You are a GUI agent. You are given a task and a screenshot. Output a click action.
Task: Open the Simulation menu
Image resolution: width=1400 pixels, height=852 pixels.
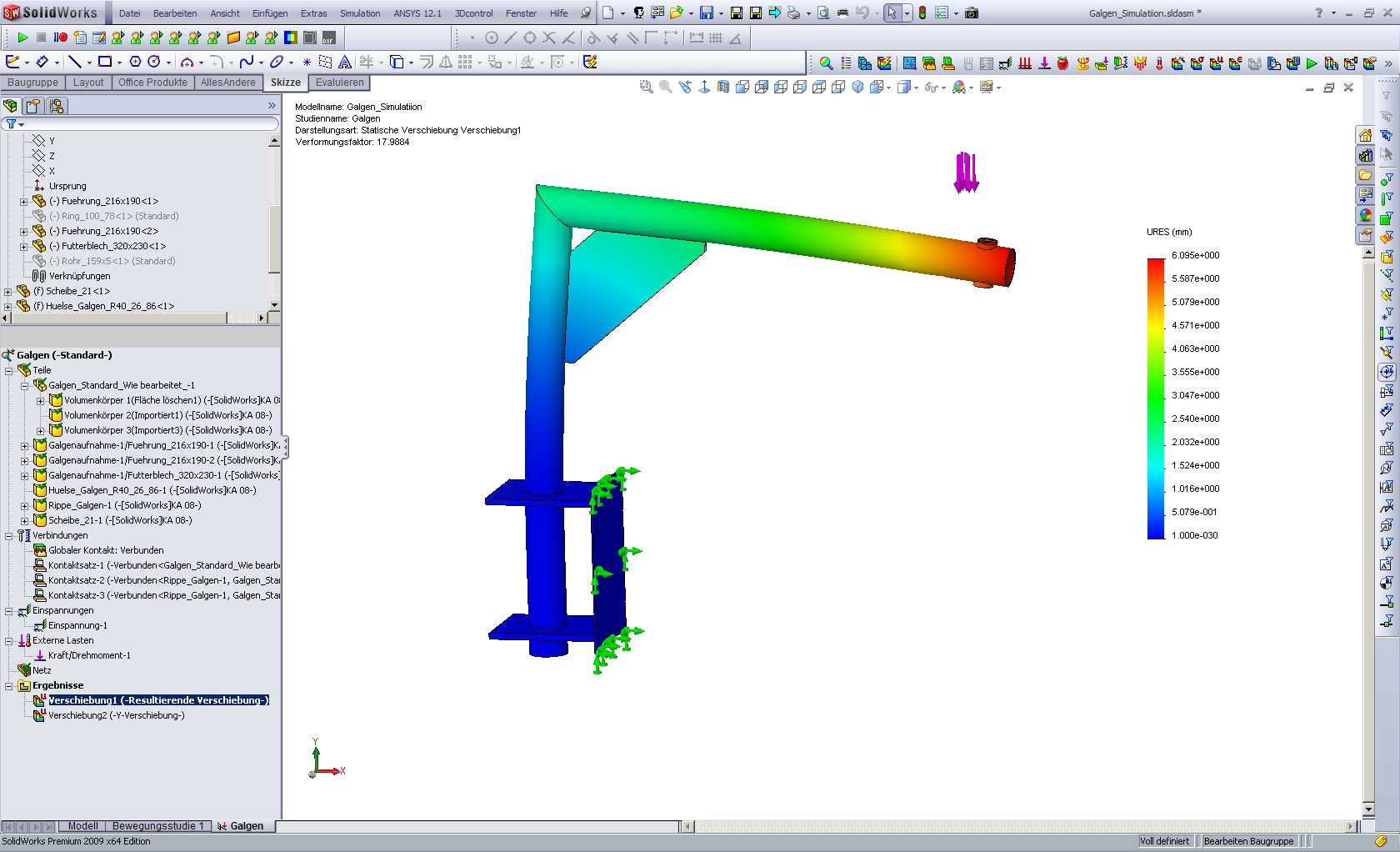coord(359,13)
